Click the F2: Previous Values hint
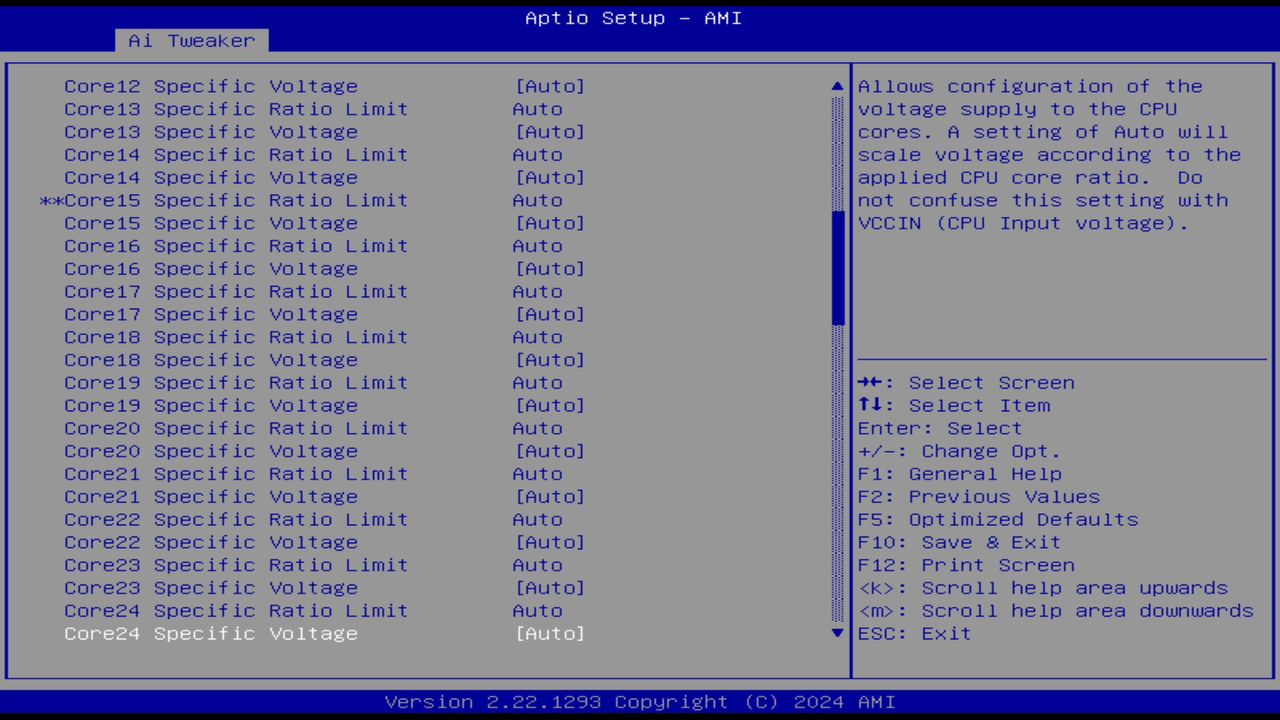The width and height of the screenshot is (1280, 720). point(979,497)
